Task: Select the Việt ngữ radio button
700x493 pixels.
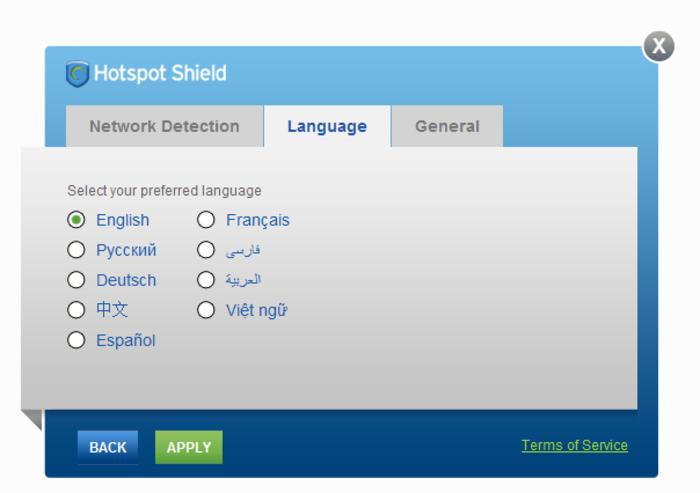Action: 206,310
